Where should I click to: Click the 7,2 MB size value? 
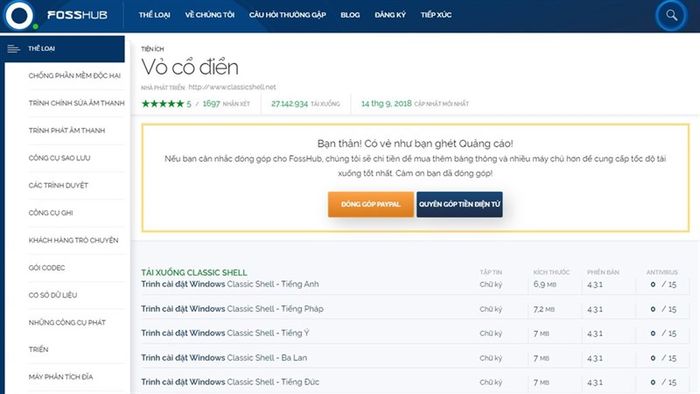pyautogui.click(x=544, y=309)
